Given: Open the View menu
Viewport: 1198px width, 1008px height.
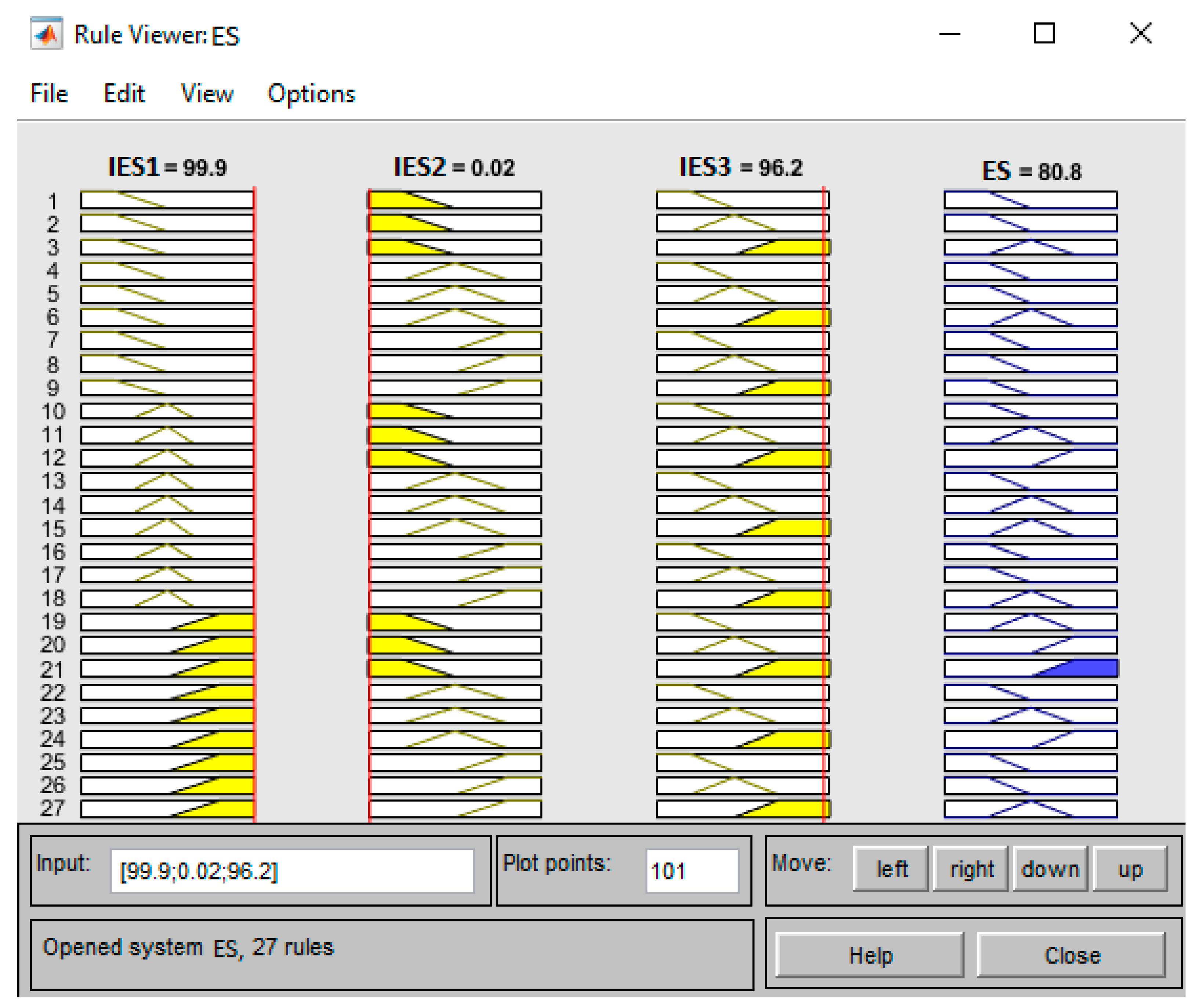Looking at the screenshot, I should pos(207,94).
